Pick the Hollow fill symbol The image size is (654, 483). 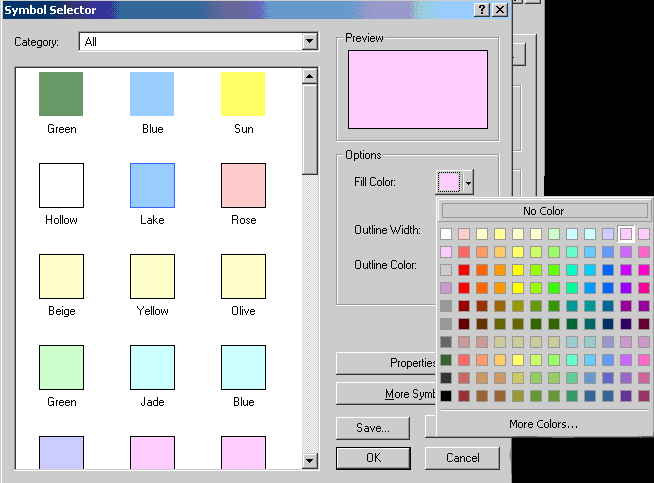click(61, 185)
